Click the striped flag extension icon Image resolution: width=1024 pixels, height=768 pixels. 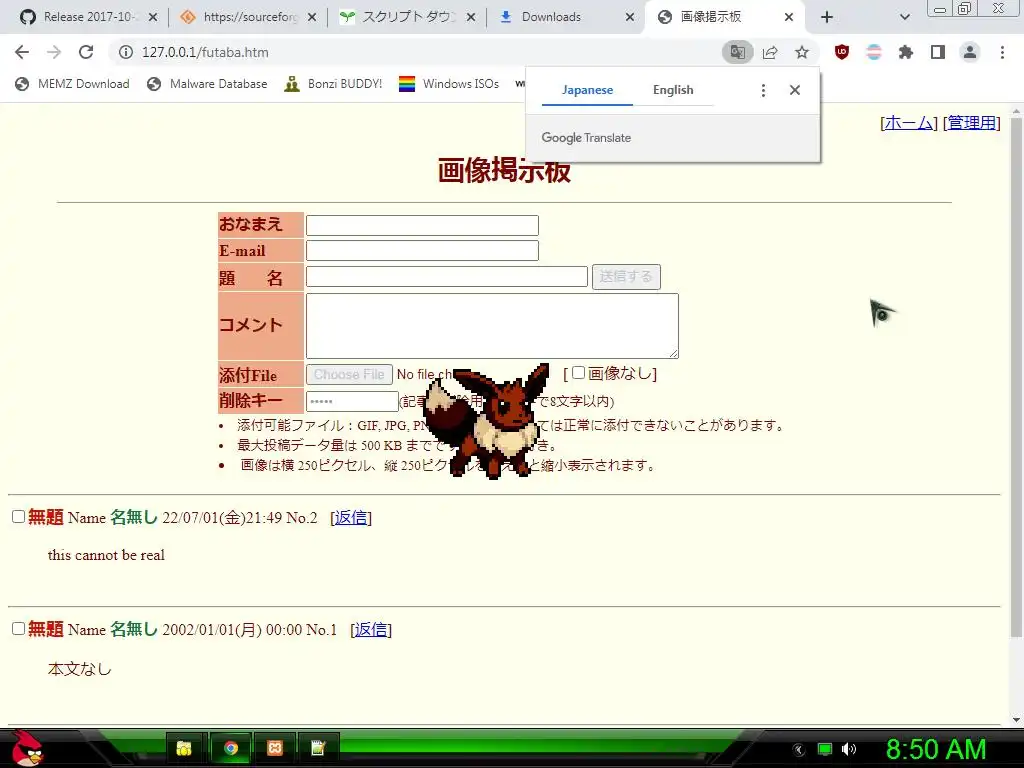point(874,52)
